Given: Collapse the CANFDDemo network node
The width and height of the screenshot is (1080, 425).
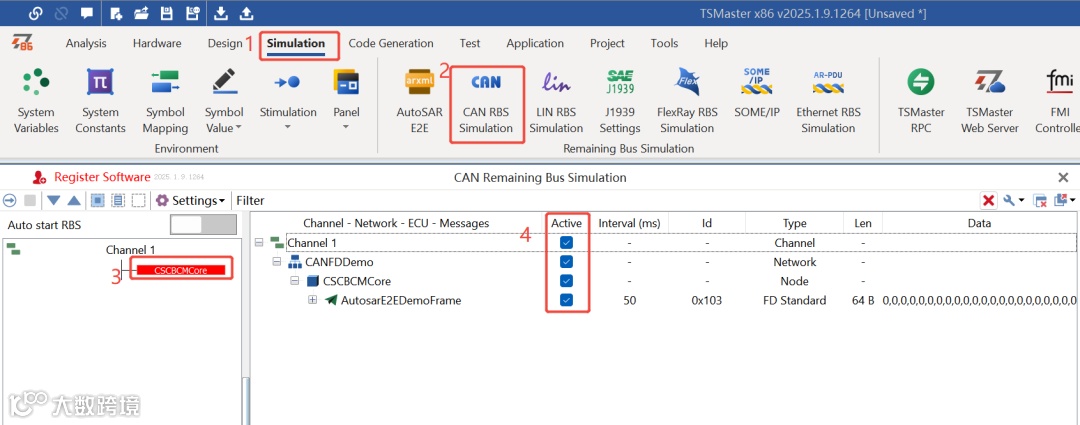Looking at the screenshot, I should [x=277, y=262].
